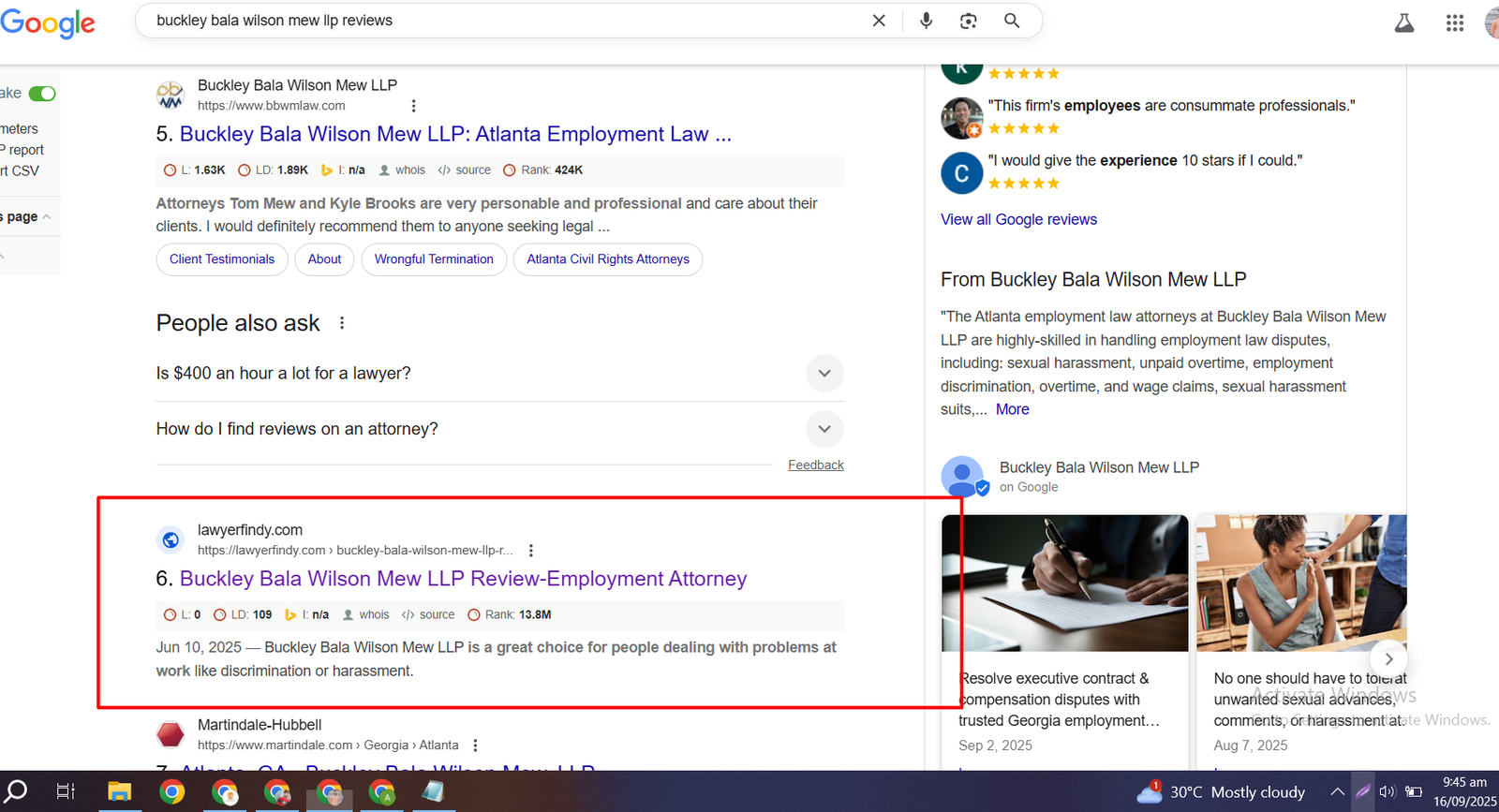Viewport: 1499px width, 812px height.
Task: Open the contract signing post image
Action: coord(1064,583)
